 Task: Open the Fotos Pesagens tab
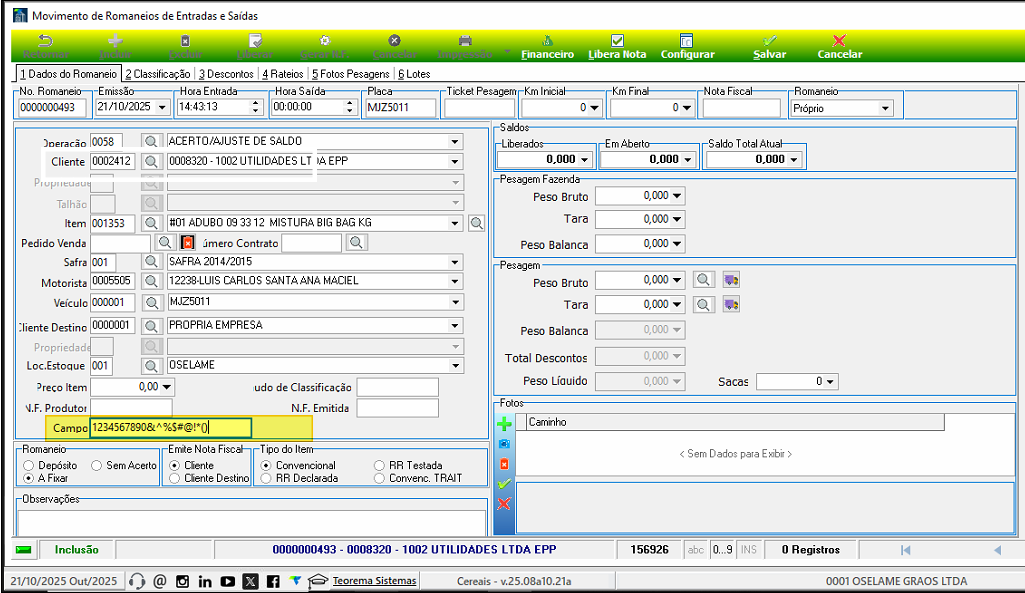click(x=350, y=73)
